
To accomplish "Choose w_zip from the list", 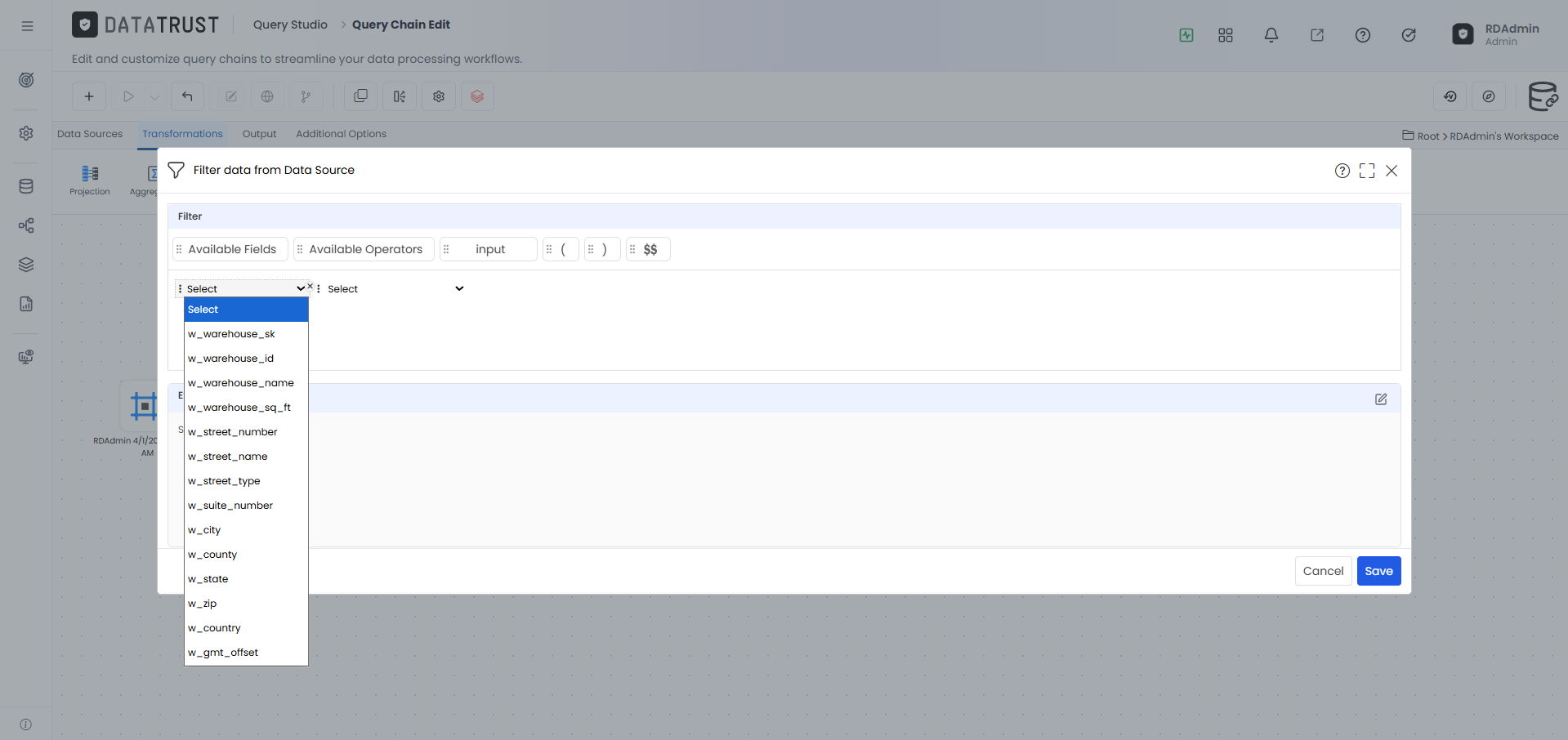I will 246,604.
